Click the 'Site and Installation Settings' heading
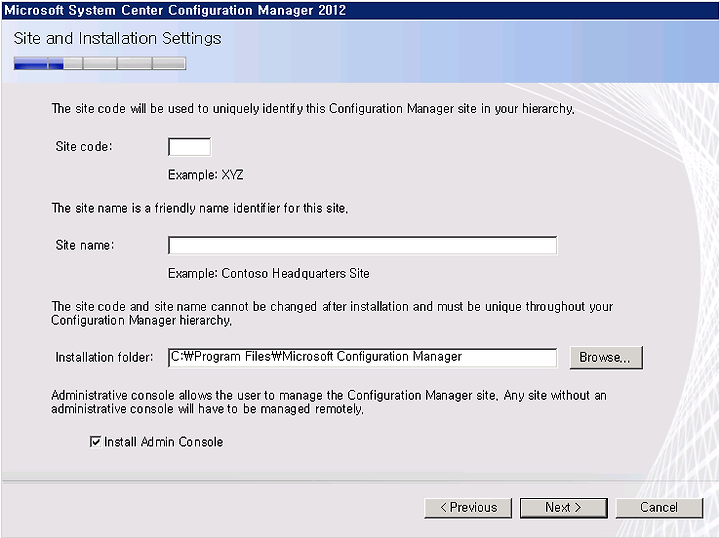 [118, 38]
